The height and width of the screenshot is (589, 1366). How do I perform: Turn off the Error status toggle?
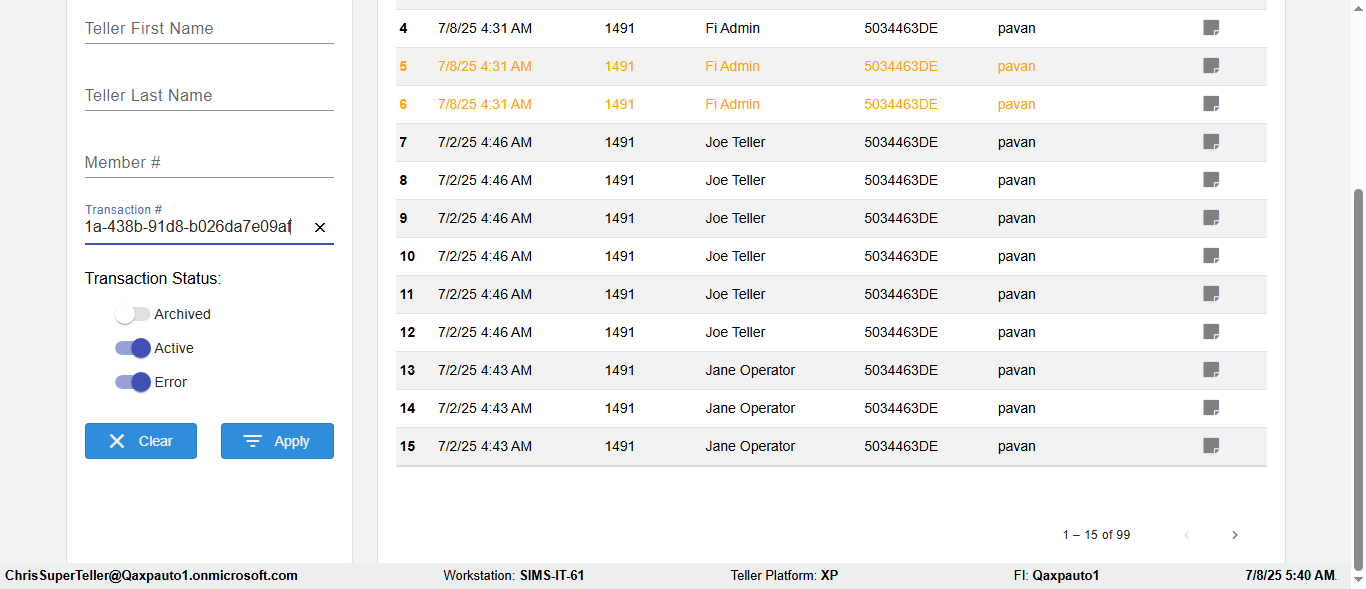[x=132, y=382]
